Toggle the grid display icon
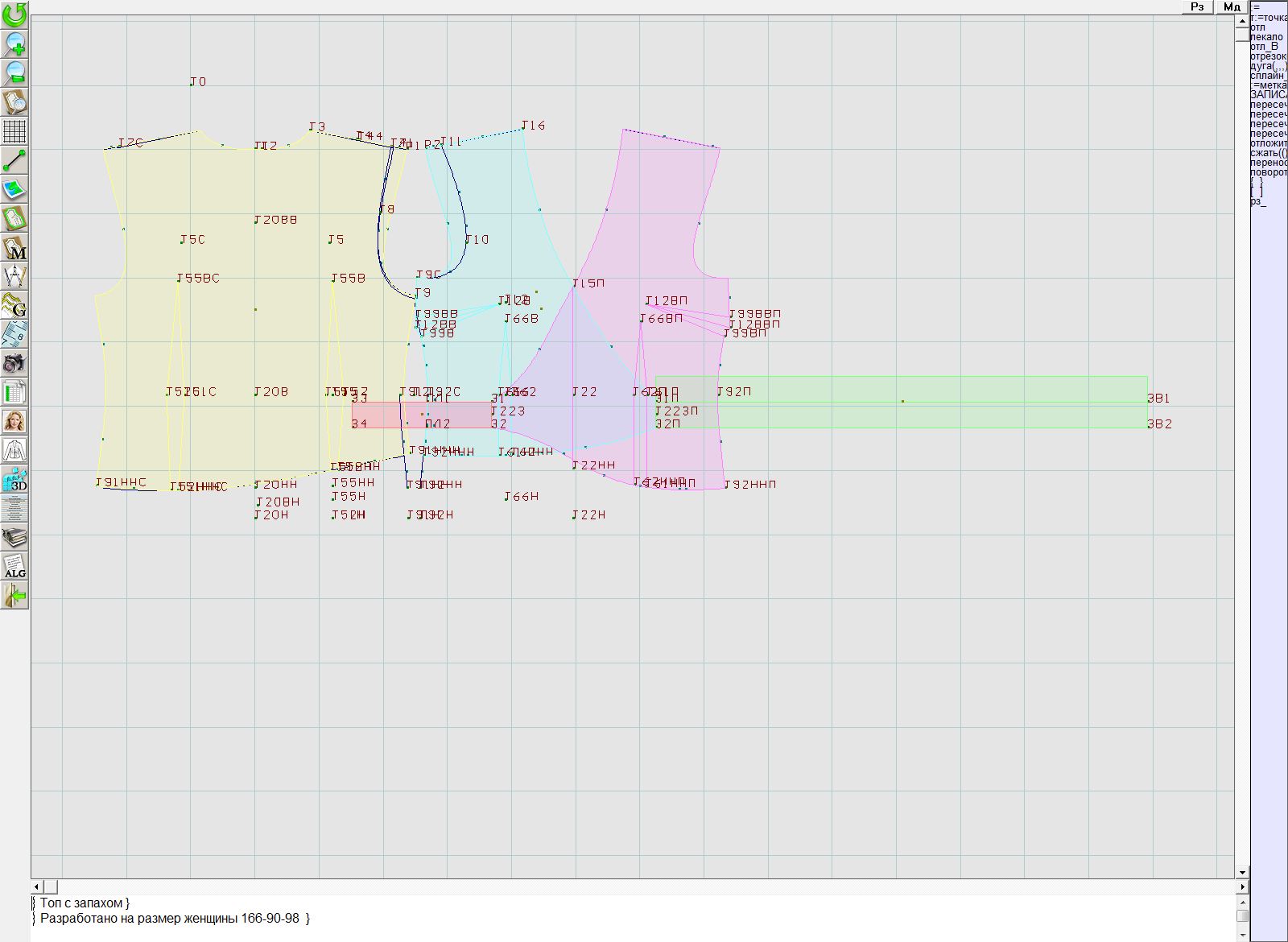Screen dimensions: 1288x942 tap(14, 131)
